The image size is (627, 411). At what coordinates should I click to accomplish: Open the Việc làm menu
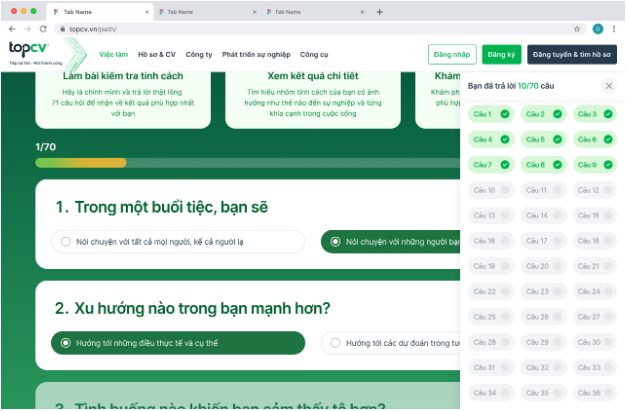(114, 54)
